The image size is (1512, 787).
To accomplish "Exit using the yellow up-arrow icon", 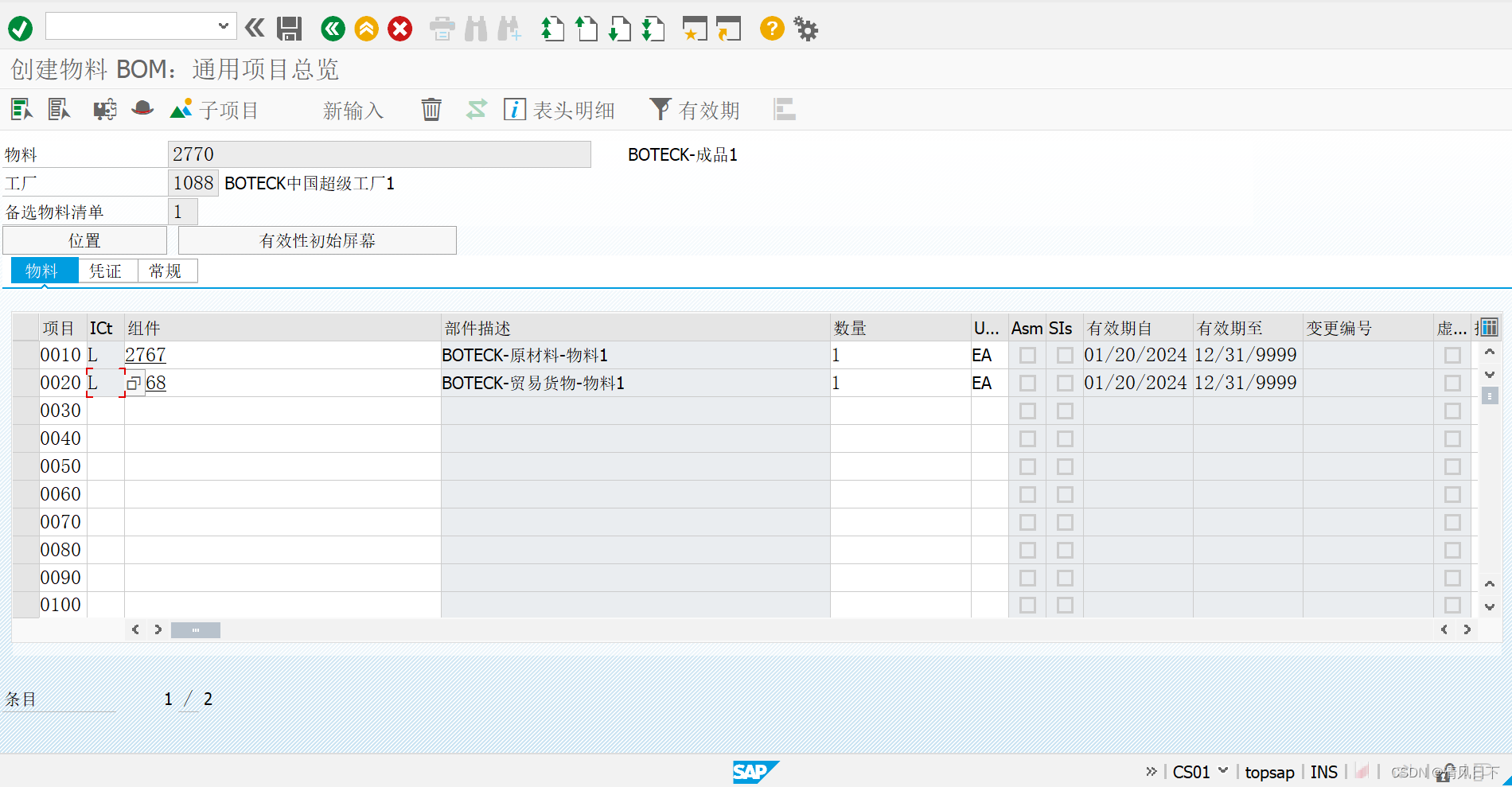I will [366, 29].
